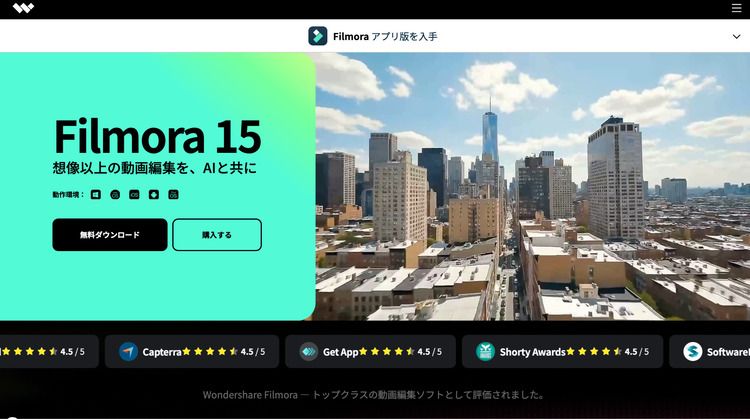The width and height of the screenshot is (750, 419).
Task: Click the Shorty Awards logo icon
Action: point(485,352)
